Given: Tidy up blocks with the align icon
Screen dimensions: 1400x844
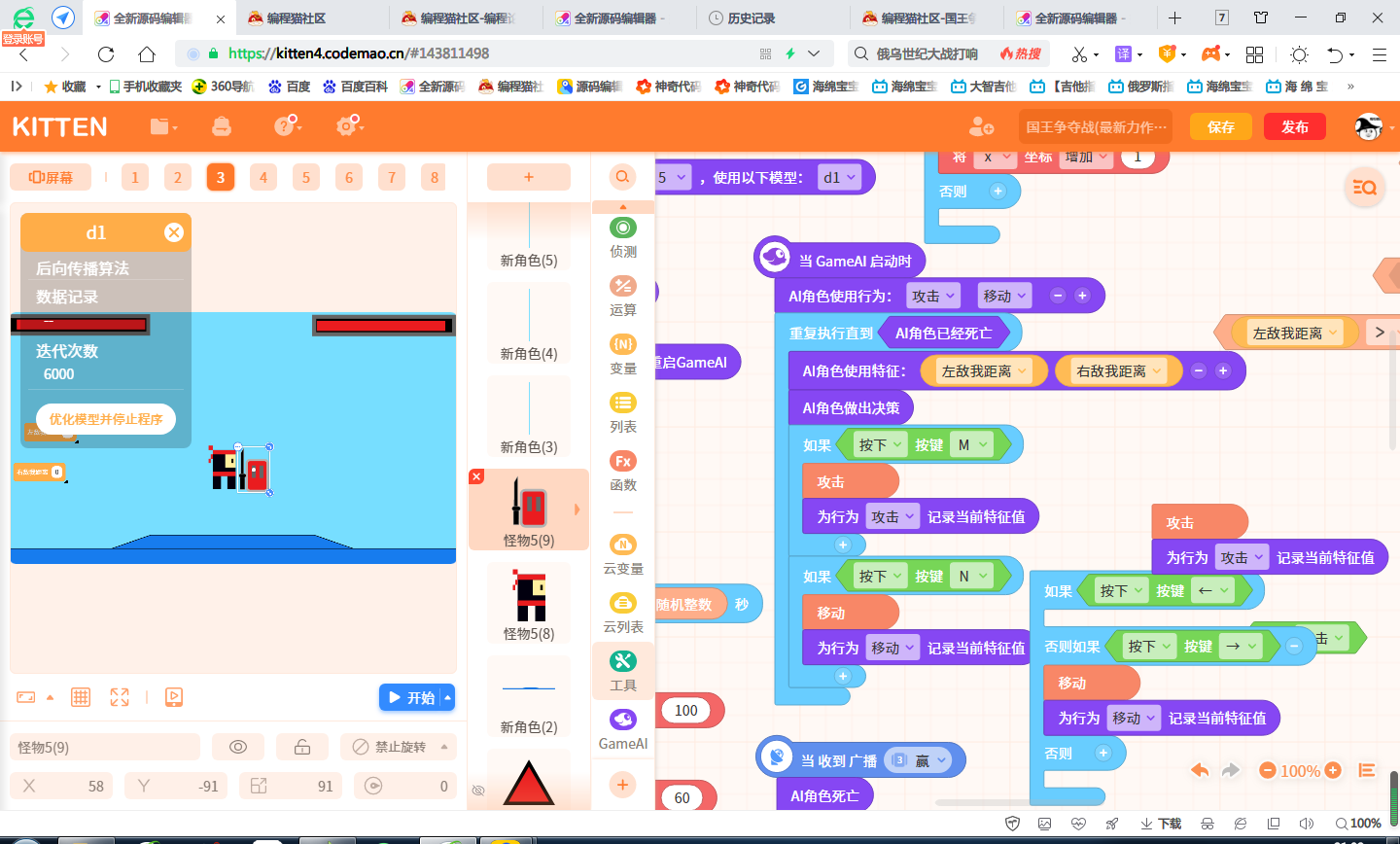Looking at the screenshot, I should point(1366,770).
